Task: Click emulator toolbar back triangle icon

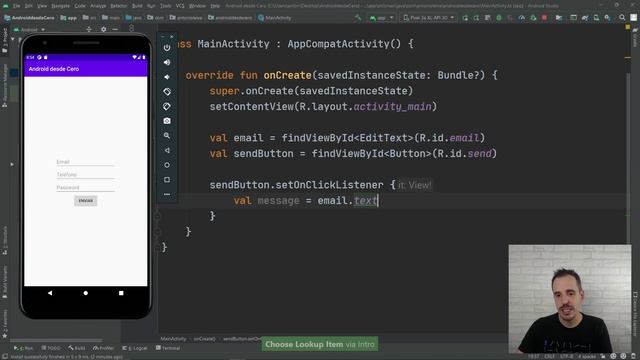Action: coord(167,150)
